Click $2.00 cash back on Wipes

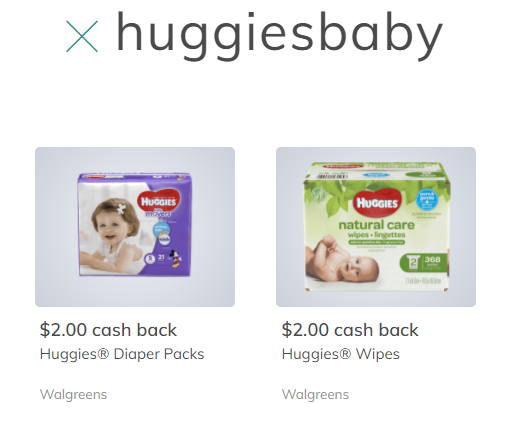point(350,330)
